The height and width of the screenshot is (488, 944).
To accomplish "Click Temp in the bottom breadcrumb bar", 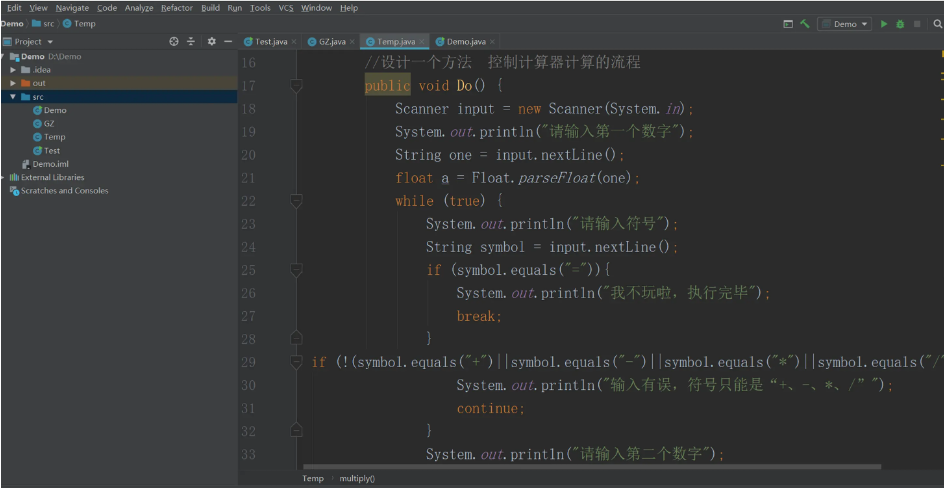I will point(312,479).
